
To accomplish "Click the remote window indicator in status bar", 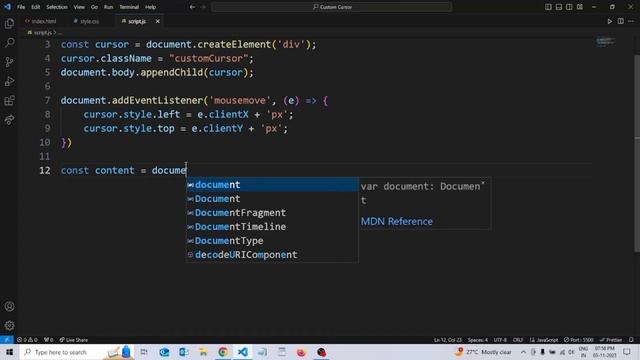I will 7,340.
